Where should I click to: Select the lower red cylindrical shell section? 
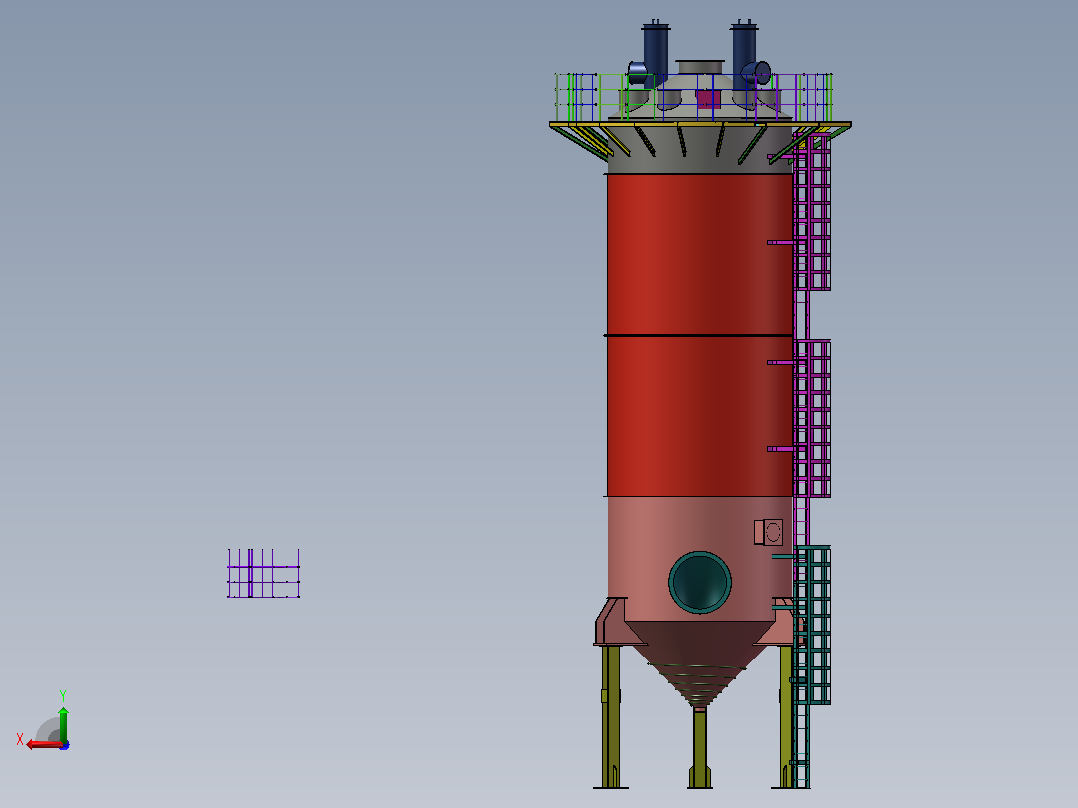coord(699,416)
